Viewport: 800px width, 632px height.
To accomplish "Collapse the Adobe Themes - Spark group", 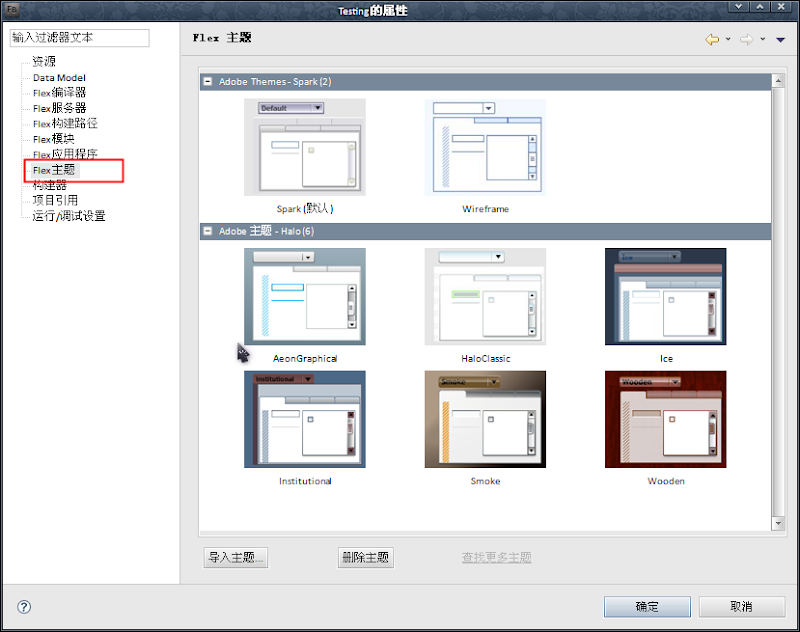I will [208, 82].
